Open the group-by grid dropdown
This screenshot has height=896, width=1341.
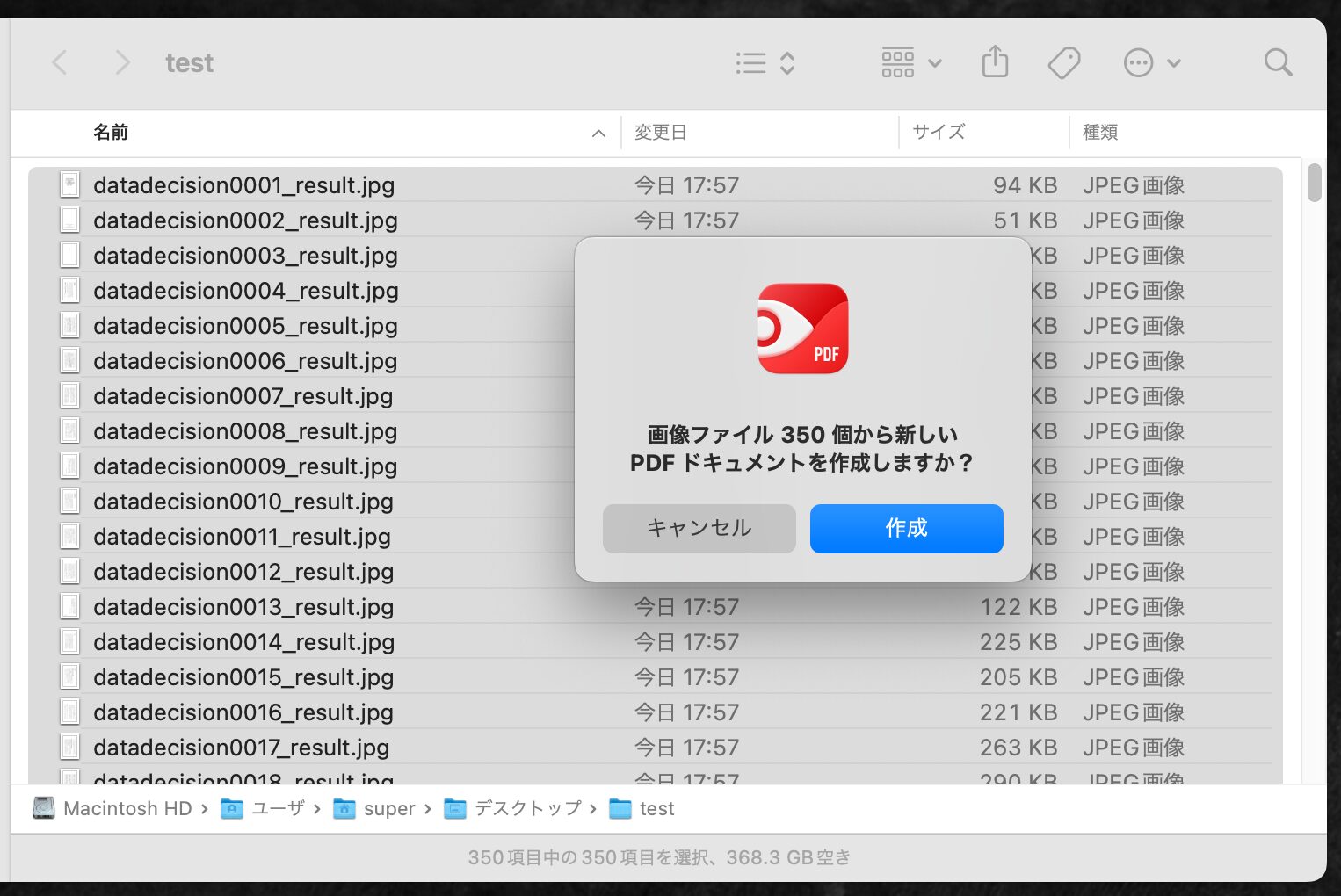coord(910,63)
